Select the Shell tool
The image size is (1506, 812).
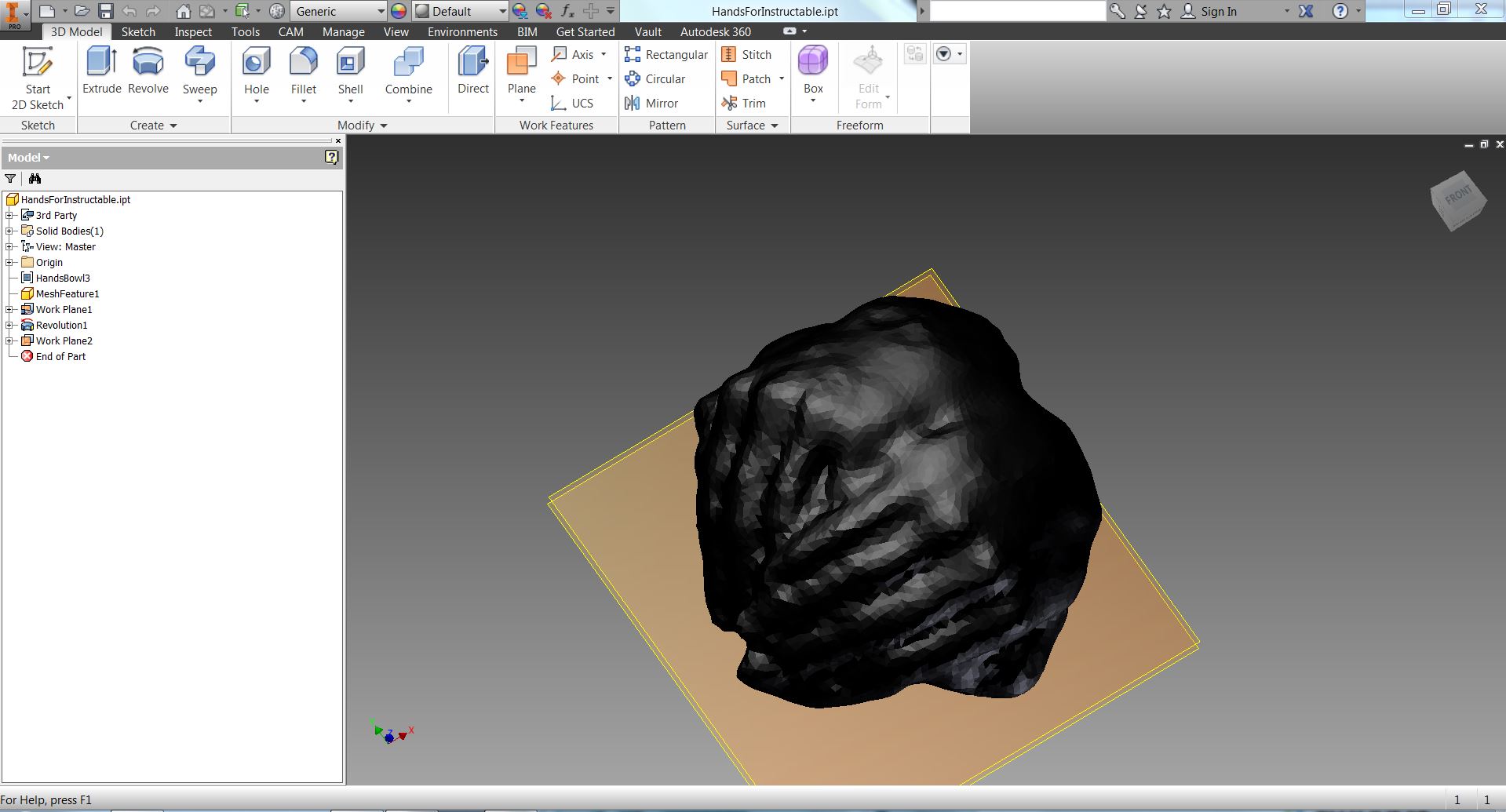coord(350,73)
